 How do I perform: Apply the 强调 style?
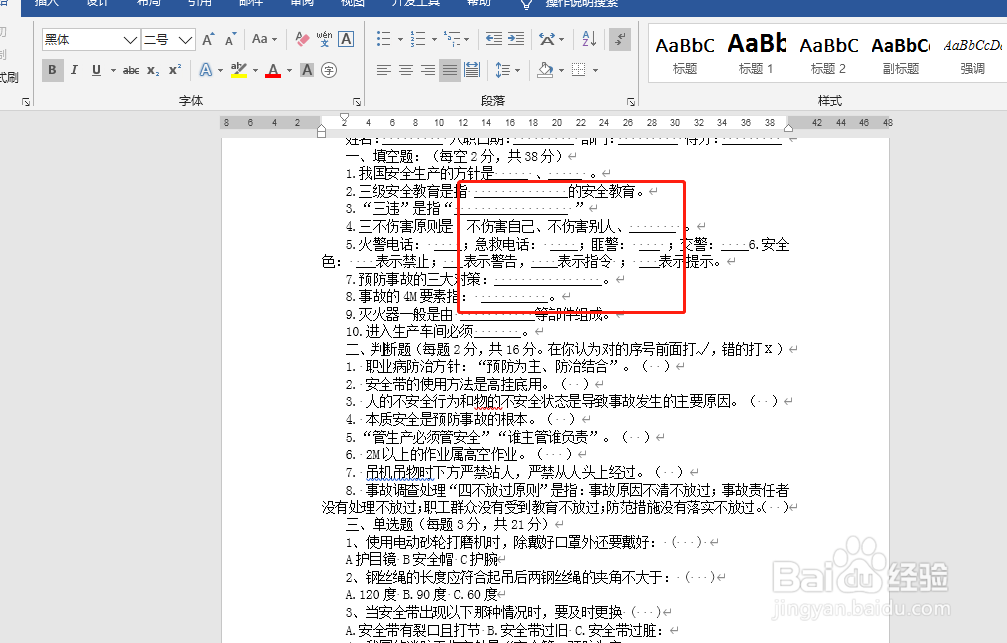click(x=972, y=55)
